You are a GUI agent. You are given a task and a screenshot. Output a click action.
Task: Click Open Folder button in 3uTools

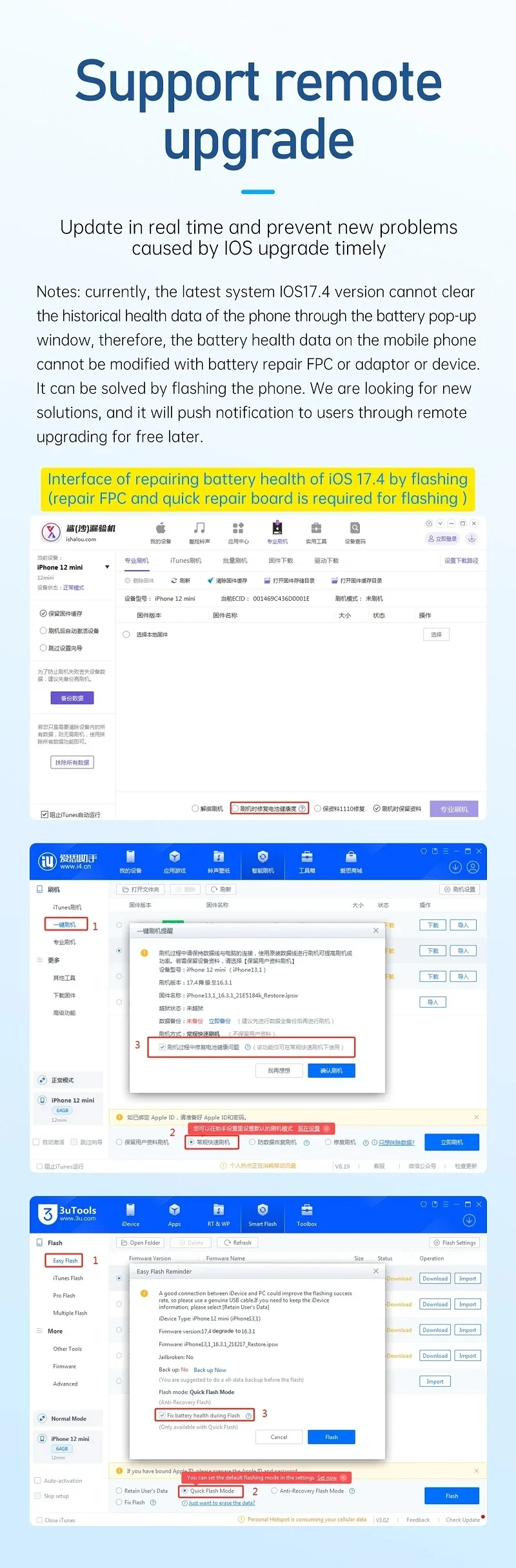(141, 1242)
